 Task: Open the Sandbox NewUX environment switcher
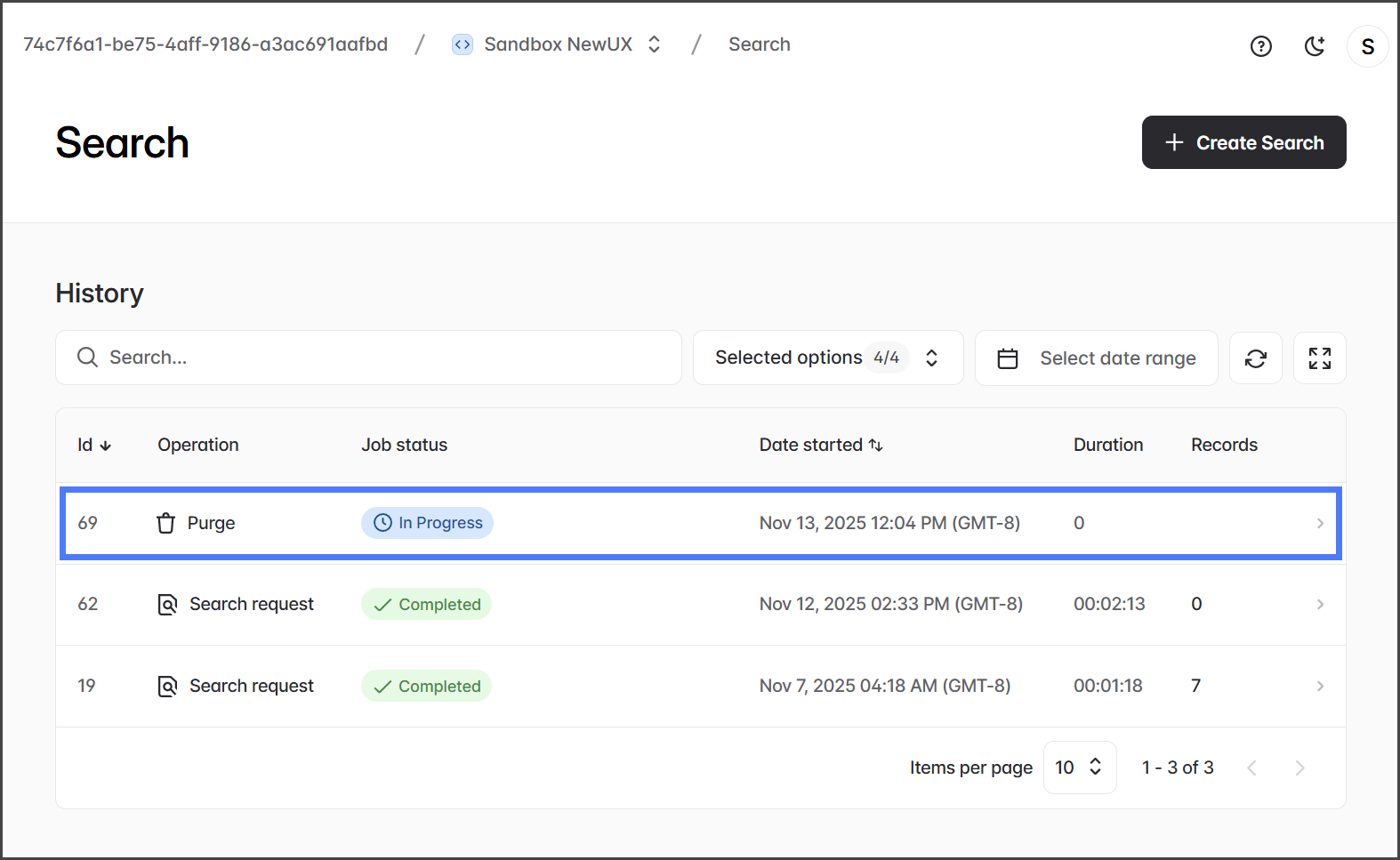coord(558,44)
